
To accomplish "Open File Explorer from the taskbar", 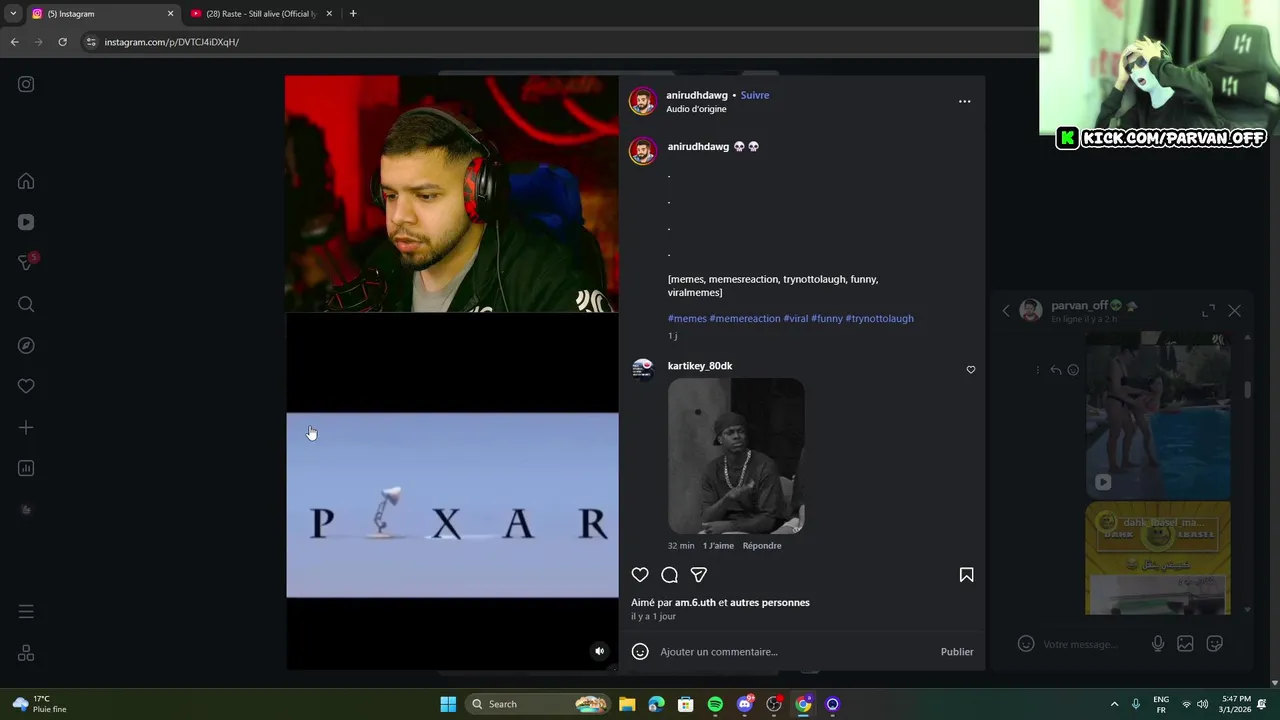I will point(627,704).
